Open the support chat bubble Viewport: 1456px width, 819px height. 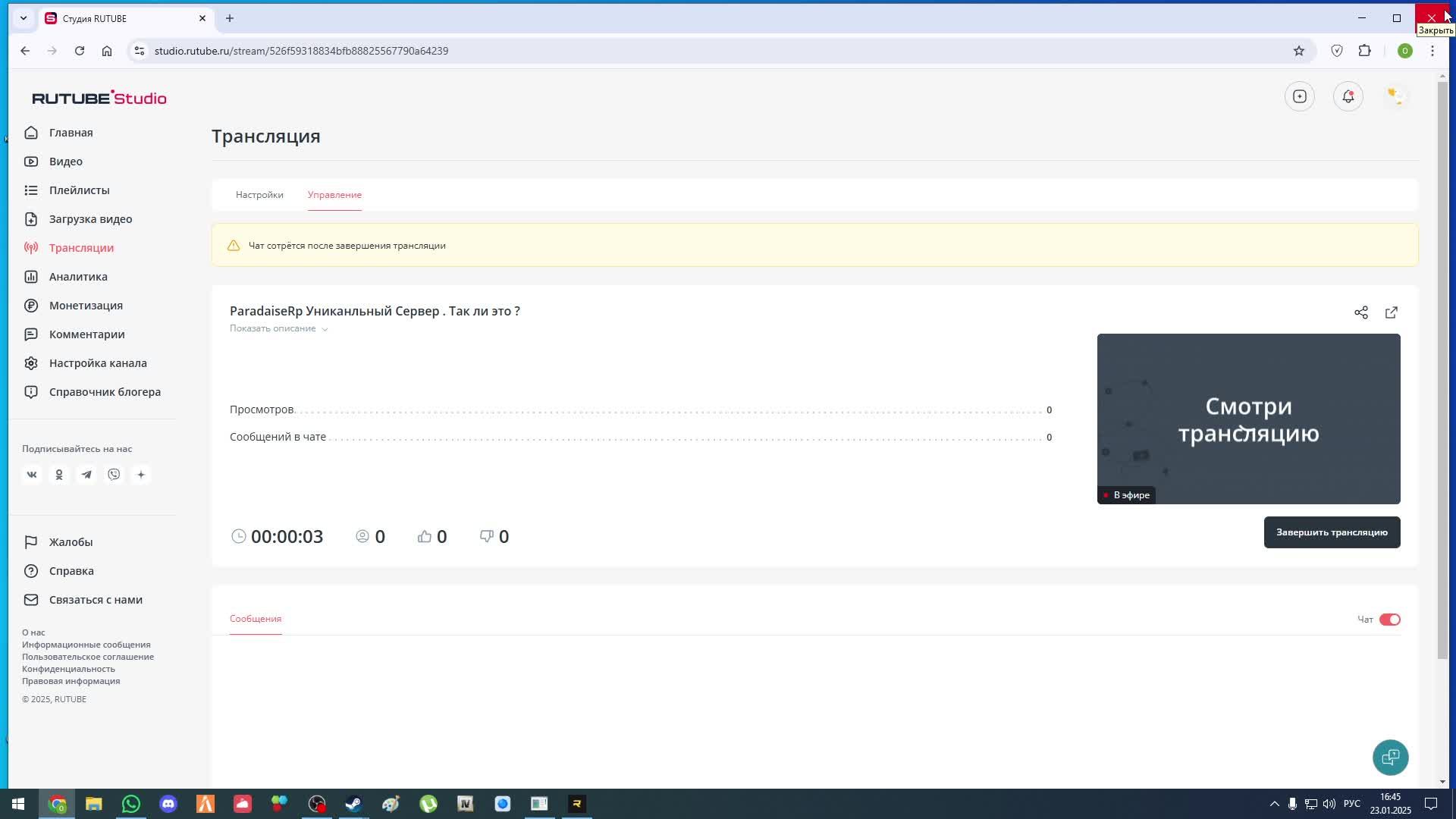click(1391, 758)
